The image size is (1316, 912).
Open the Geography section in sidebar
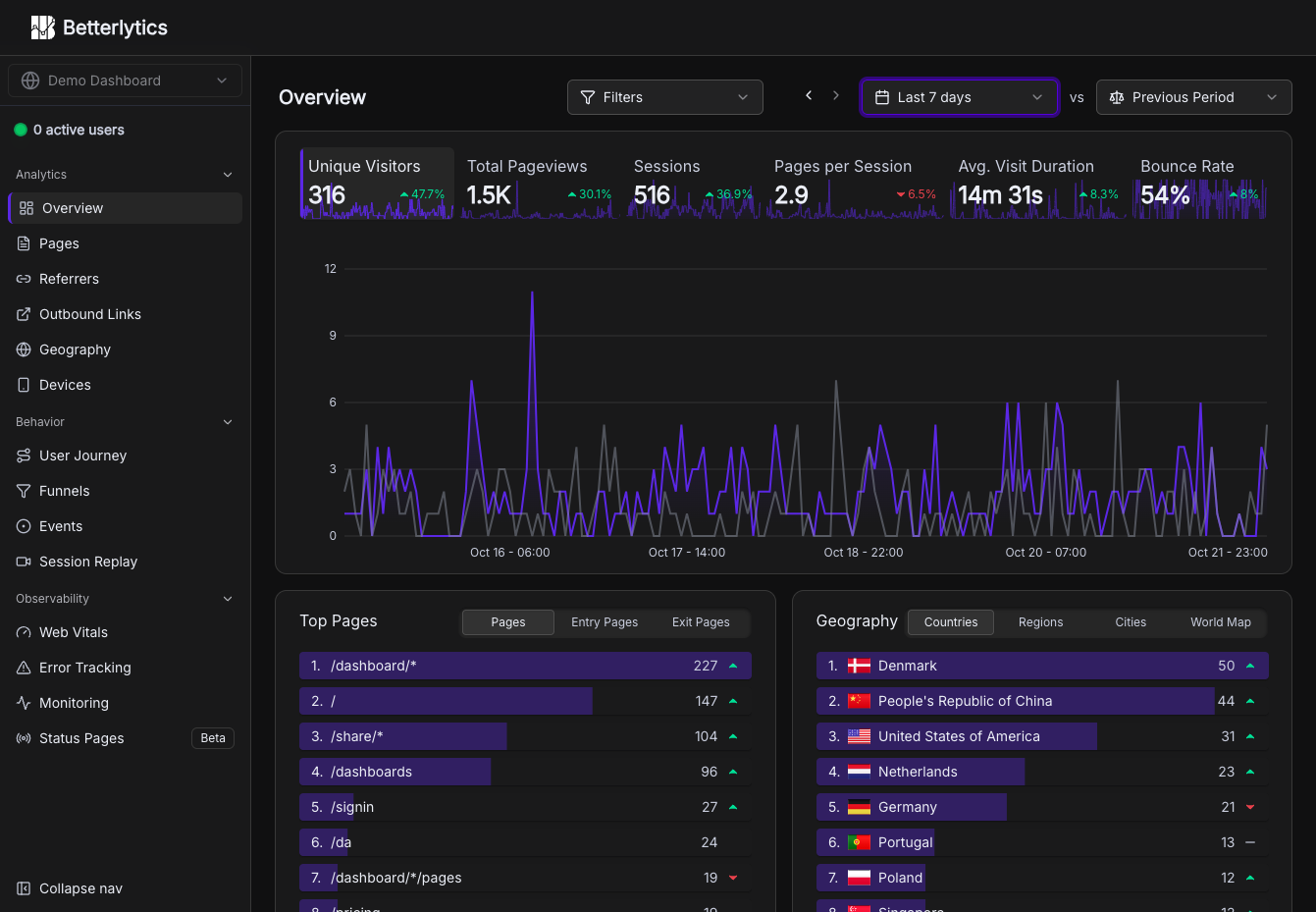point(125,349)
